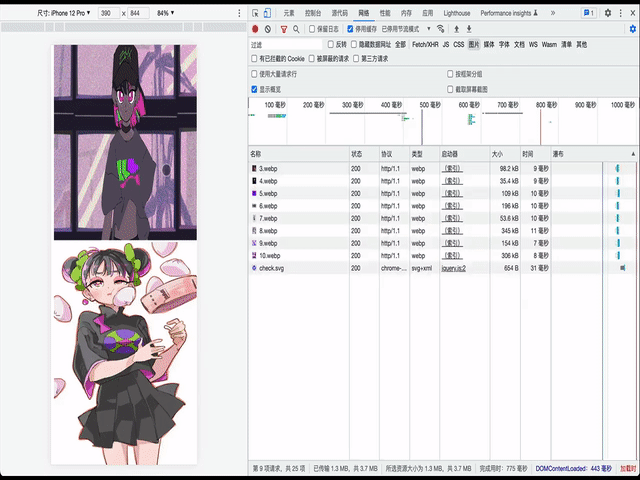
Task: Open network conditions wifi icon
Action: point(440,29)
